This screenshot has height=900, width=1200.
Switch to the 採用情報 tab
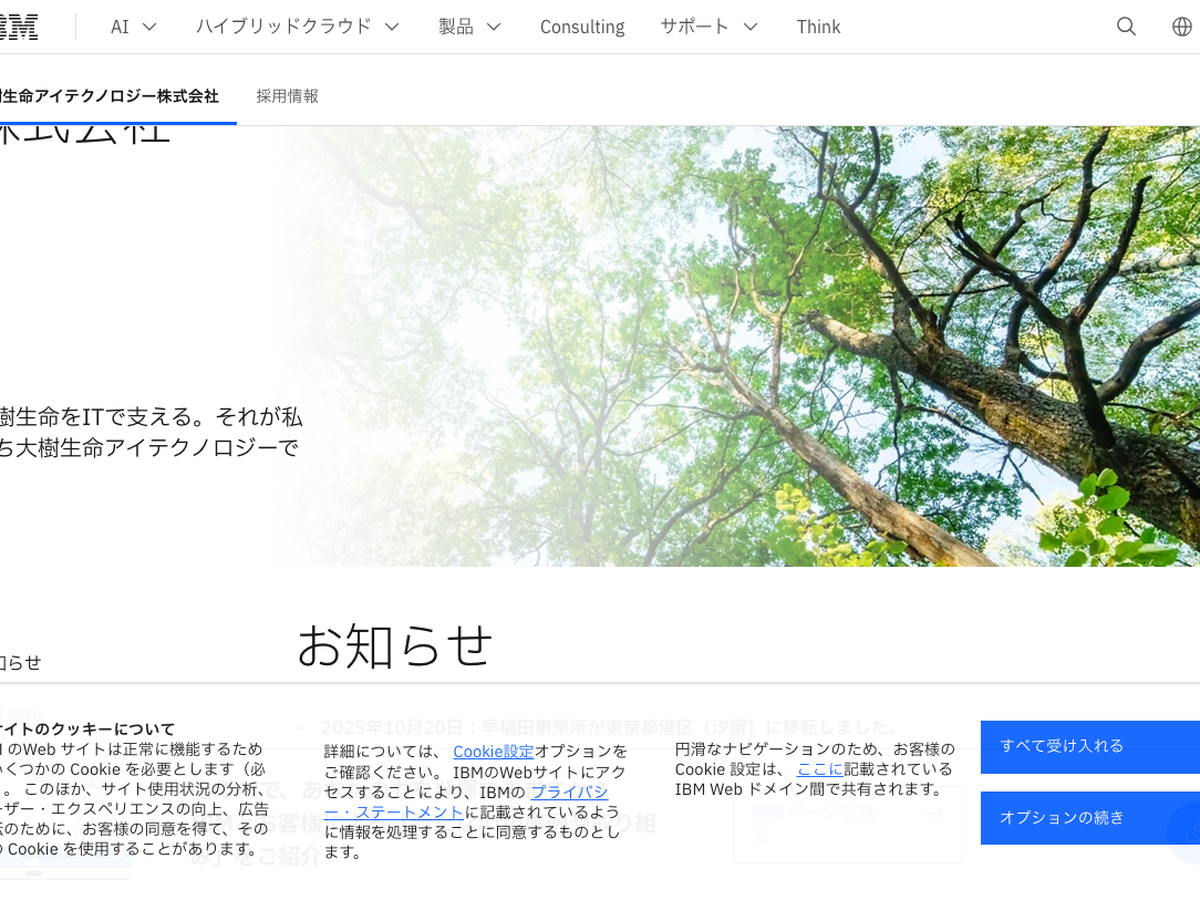[x=287, y=96]
